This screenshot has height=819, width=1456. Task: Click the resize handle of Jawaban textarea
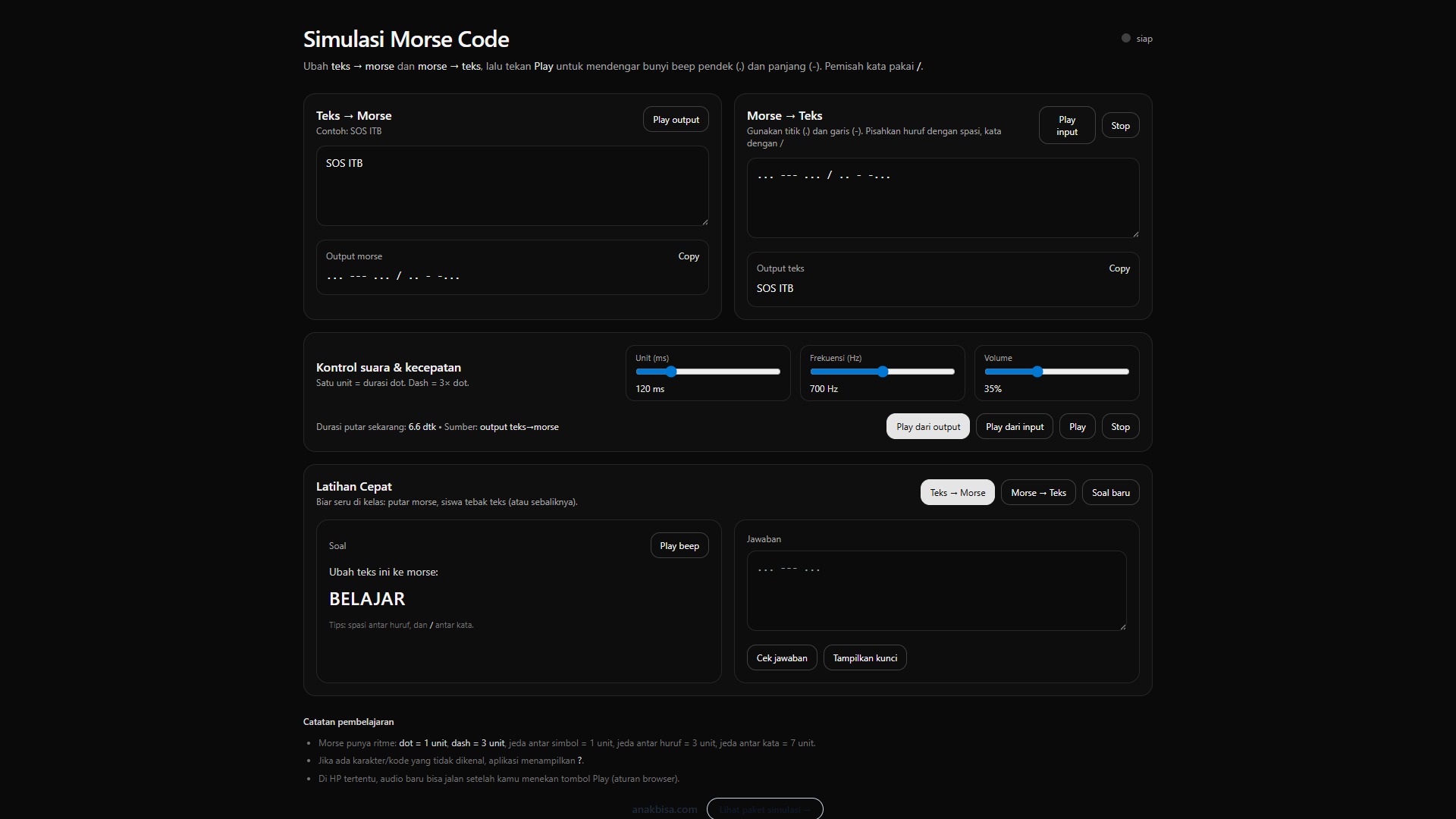click(1122, 626)
